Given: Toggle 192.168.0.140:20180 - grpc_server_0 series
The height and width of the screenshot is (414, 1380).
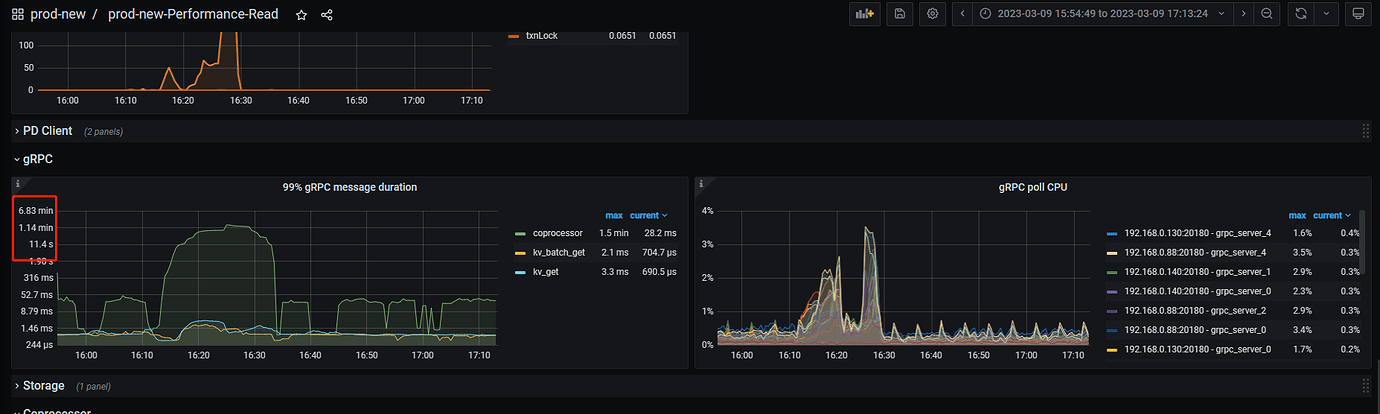Looking at the screenshot, I should coord(1197,291).
